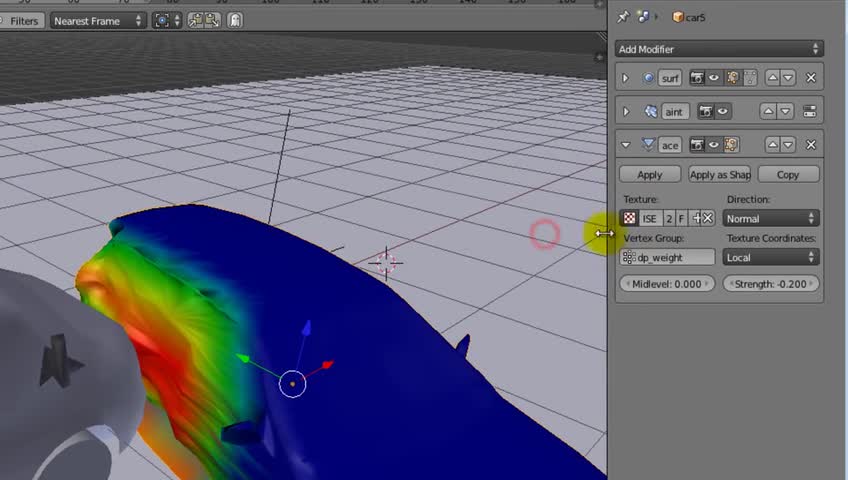
Task: Decrease Midlevel using its left arrow
Action: coord(627,284)
